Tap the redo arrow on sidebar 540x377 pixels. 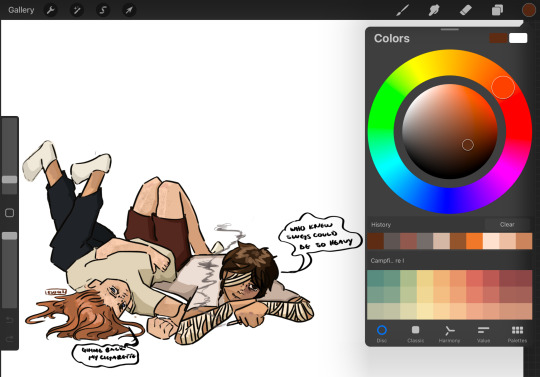(10, 339)
